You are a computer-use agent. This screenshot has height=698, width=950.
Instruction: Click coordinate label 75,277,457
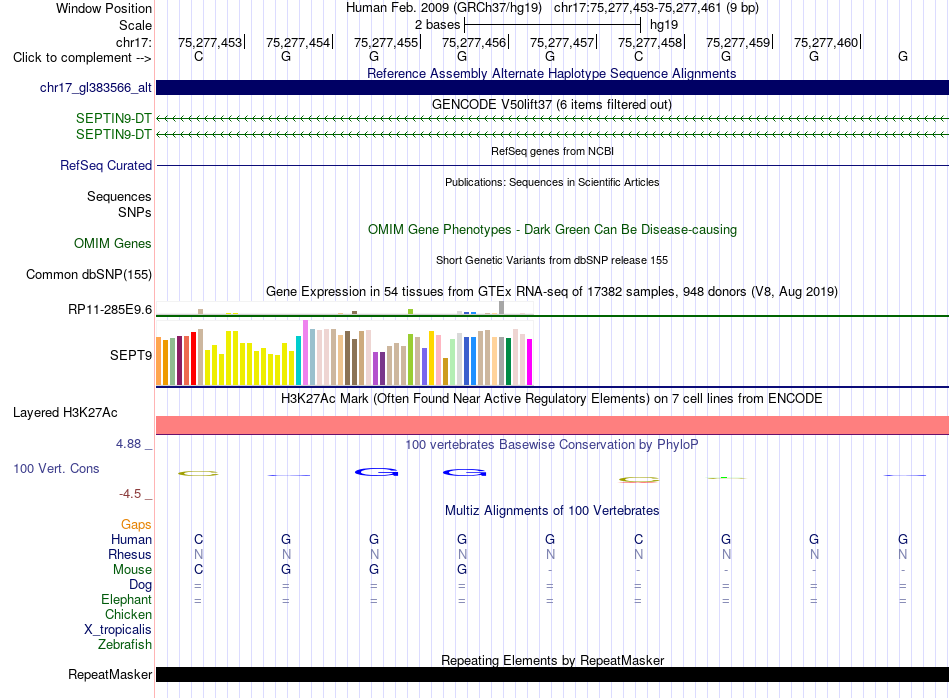point(562,42)
